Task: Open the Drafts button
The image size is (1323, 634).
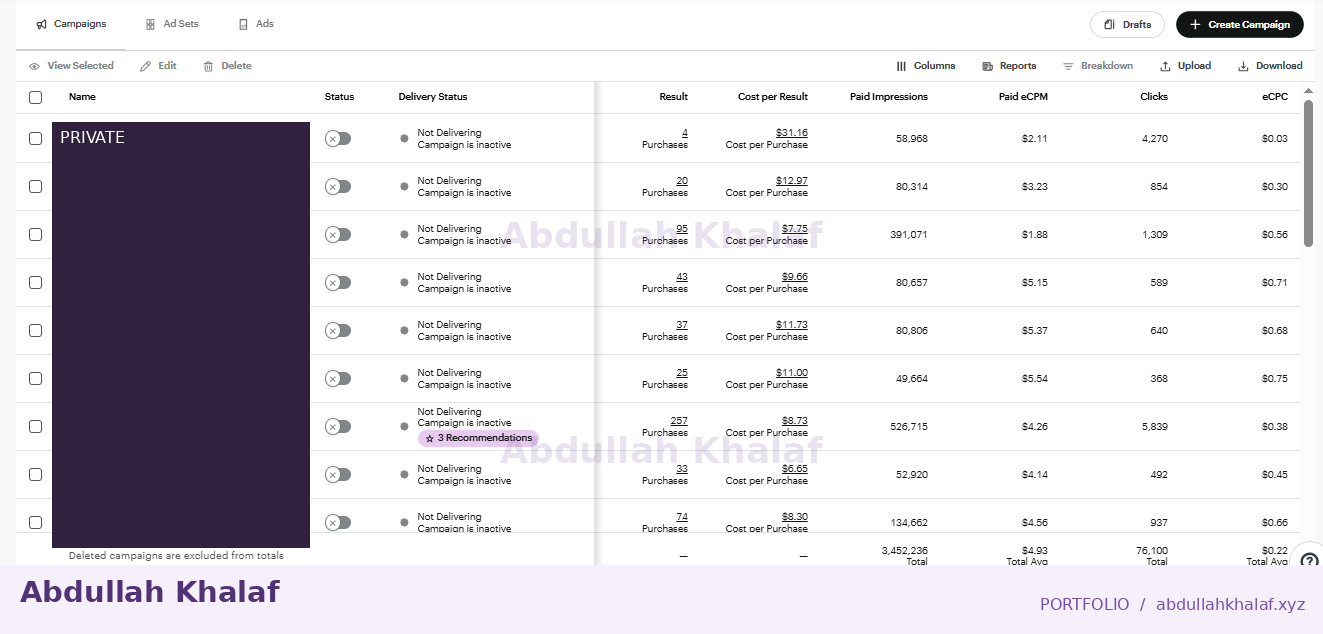Action: point(1127,24)
